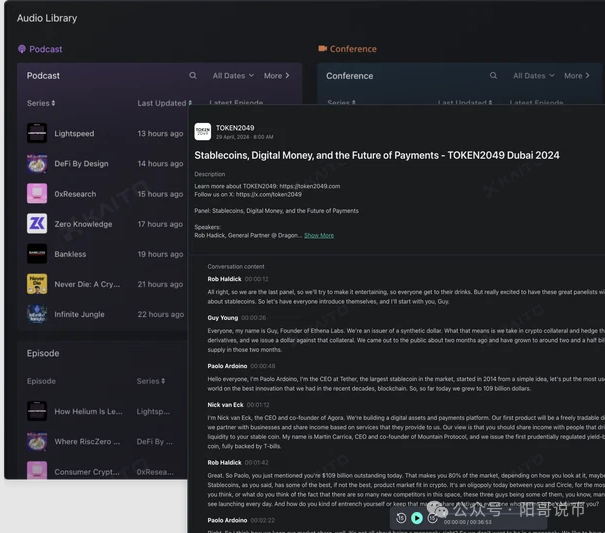Open the x.com/token2049 link
The image size is (605, 533).
click(x=269, y=194)
